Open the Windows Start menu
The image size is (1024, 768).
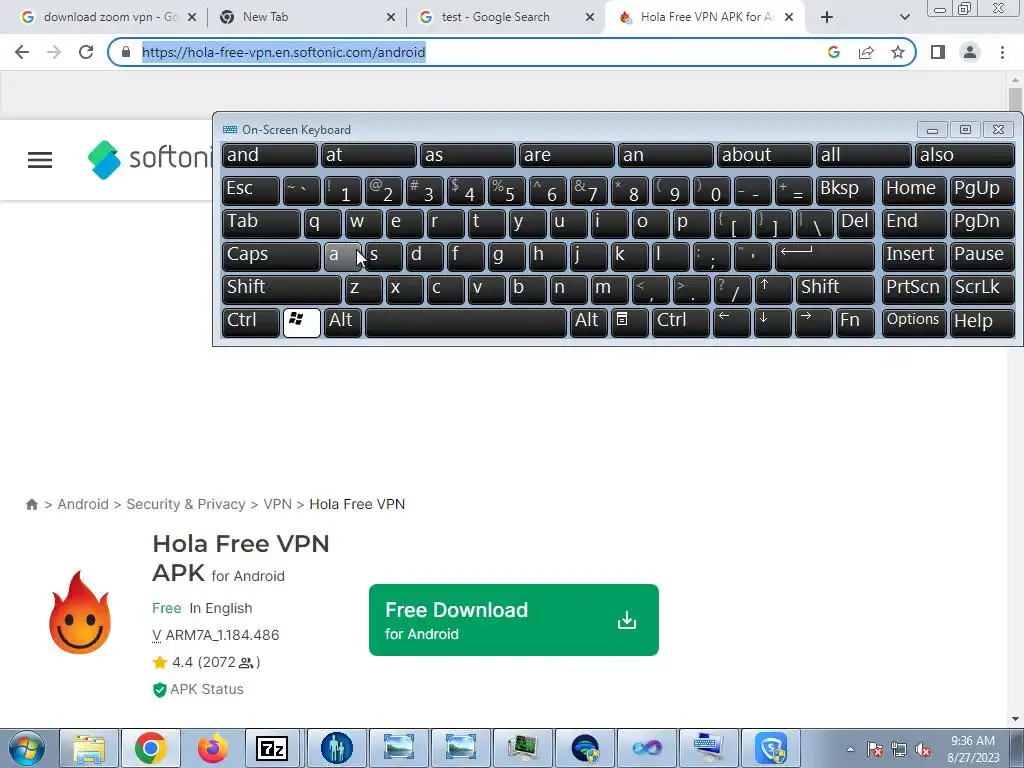[26, 748]
